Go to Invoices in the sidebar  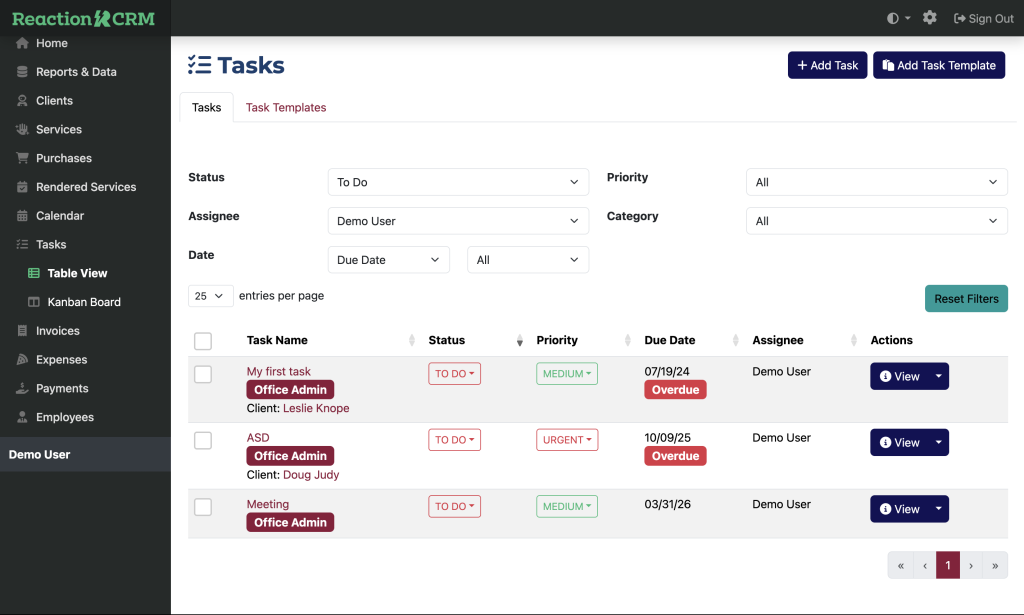(x=58, y=331)
